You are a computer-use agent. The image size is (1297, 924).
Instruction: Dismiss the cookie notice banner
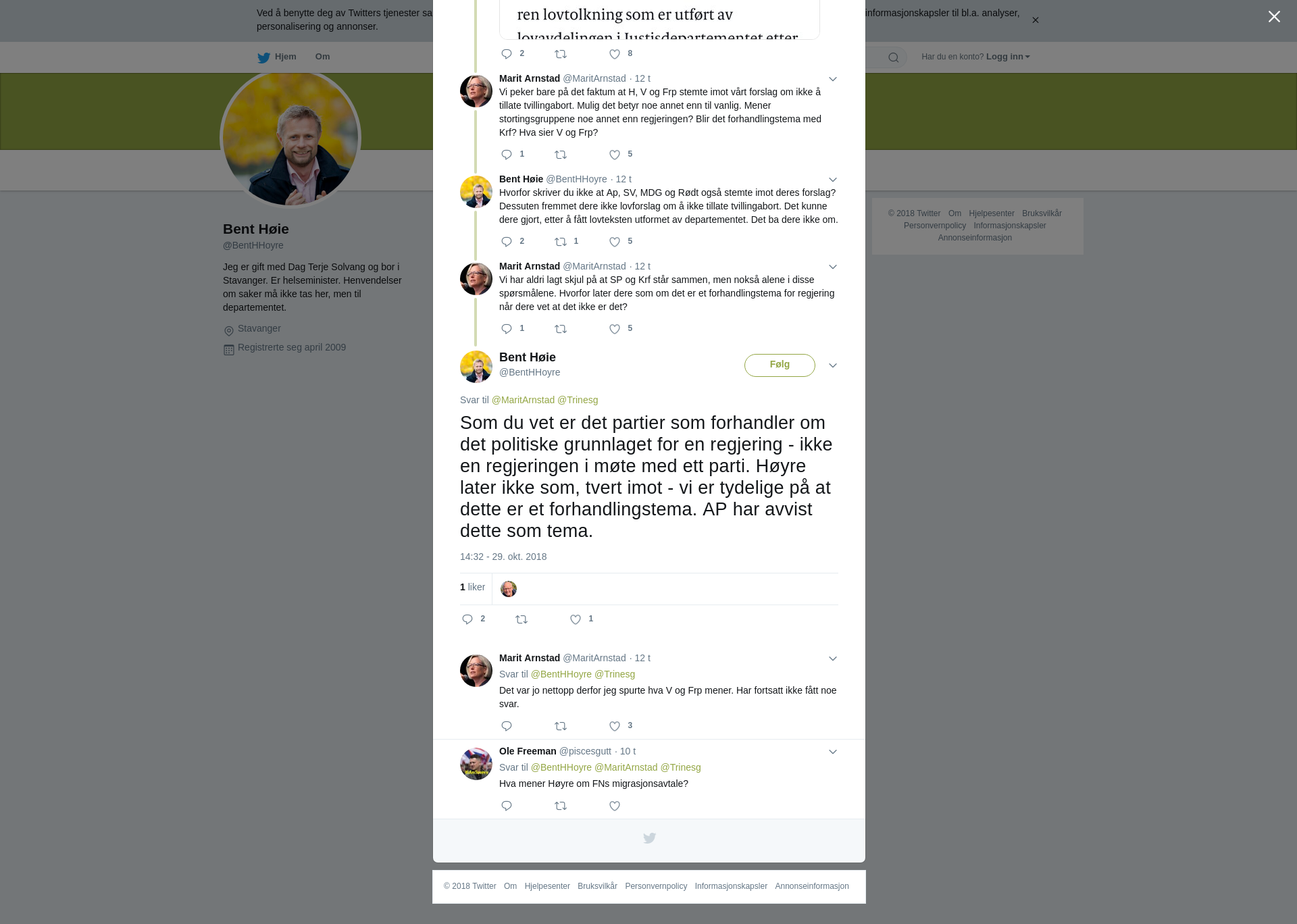click(1035, 20)
